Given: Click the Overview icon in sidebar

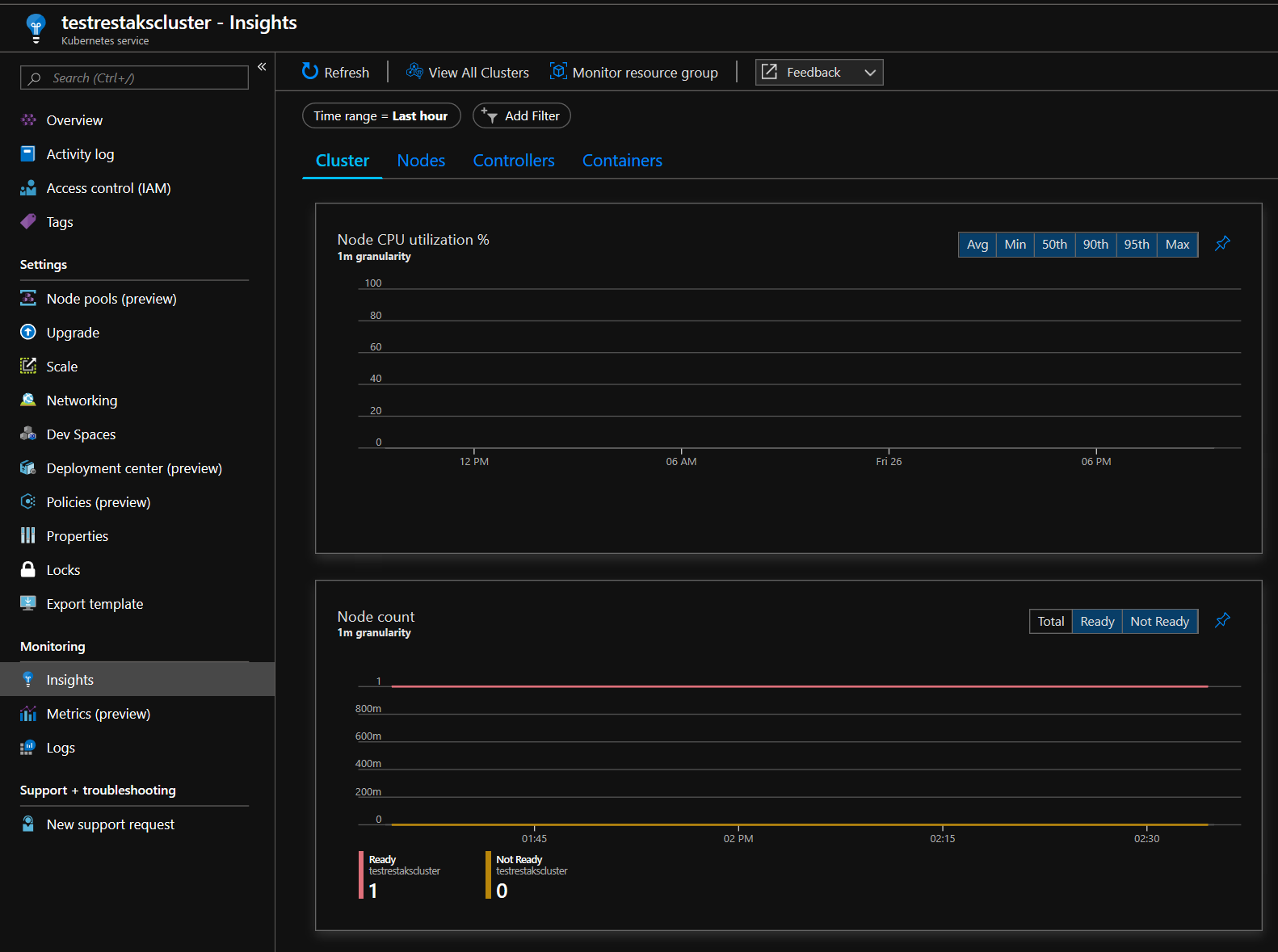Looking at the screenshot, I should click(x=28, y=120).
